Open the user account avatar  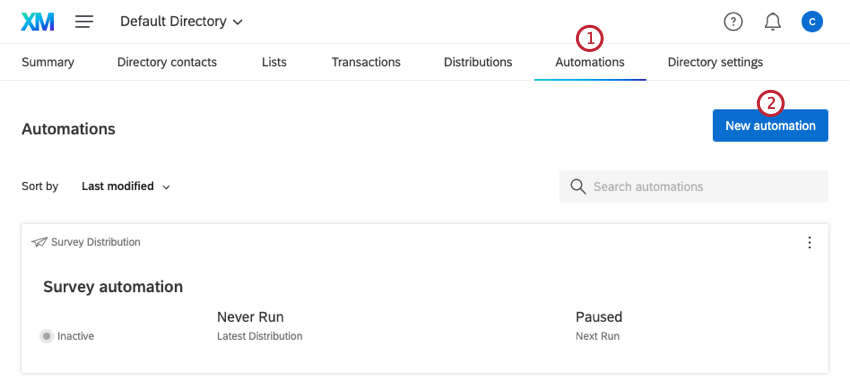pos(812,22)
